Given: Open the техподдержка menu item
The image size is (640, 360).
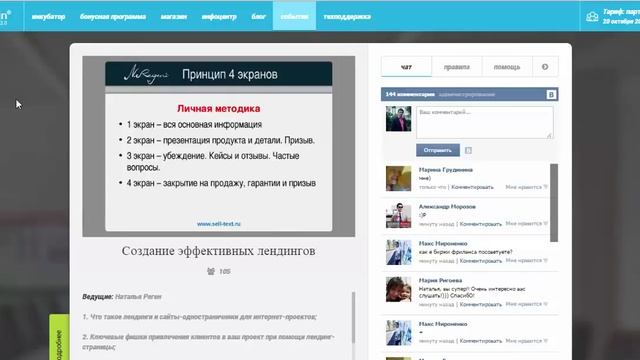Looking at the screenshot, I should [x=347, y=17].
